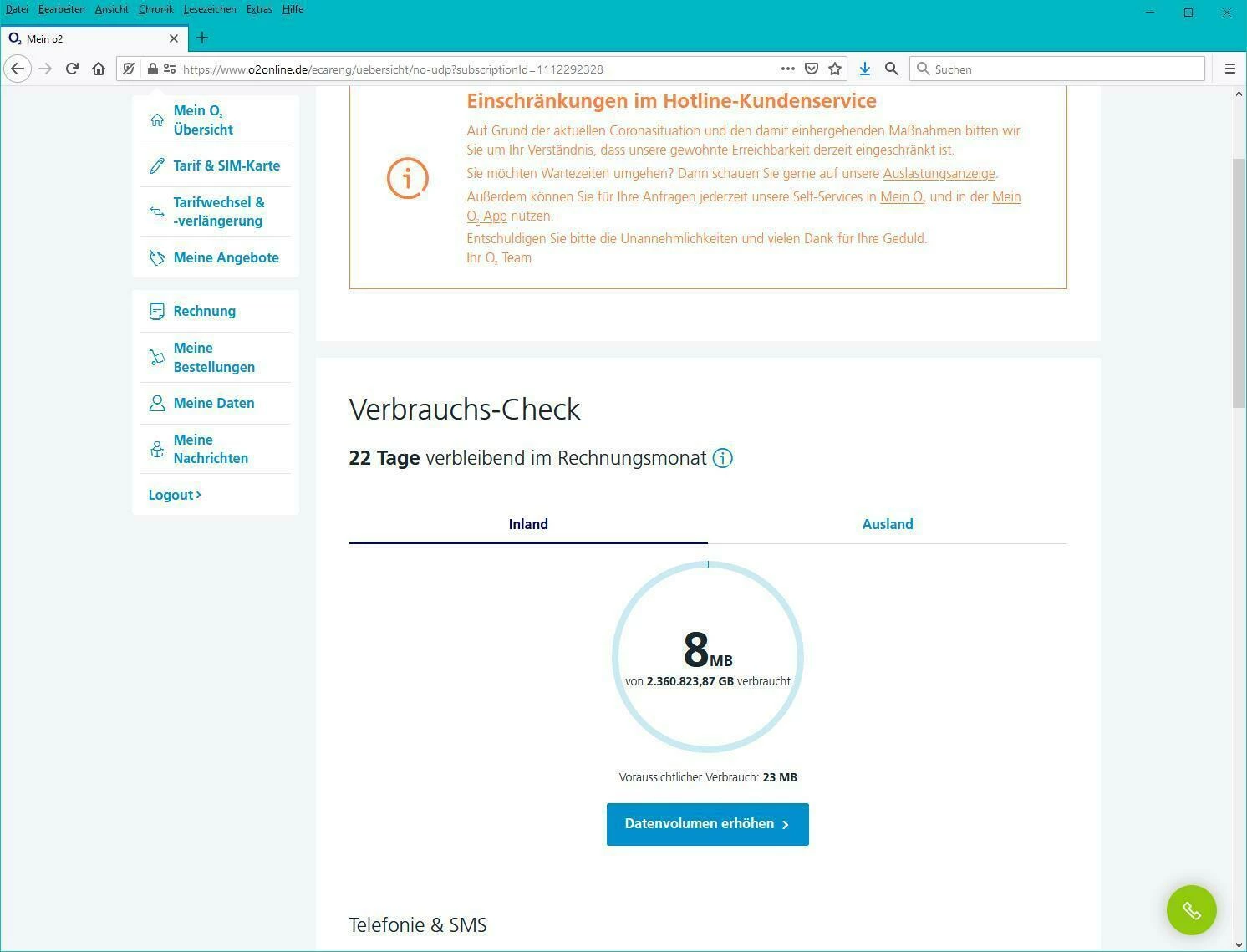Click the magnifier search toolbar icon
This screenshot has width=1247, height=952.
tap(892, 69)
